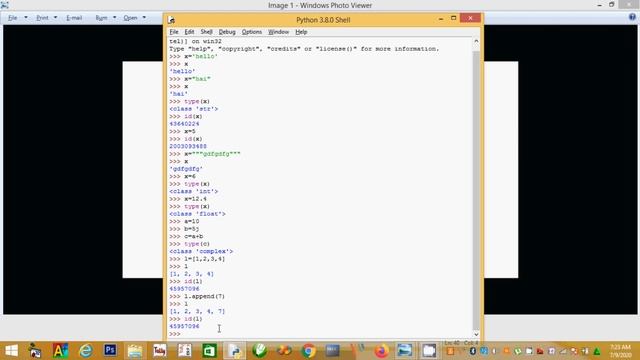Image resolution: width=640 pixels, height=360 pixels.
Task: Open Photo Viewer Print dropdown
Action: [47, 18]
